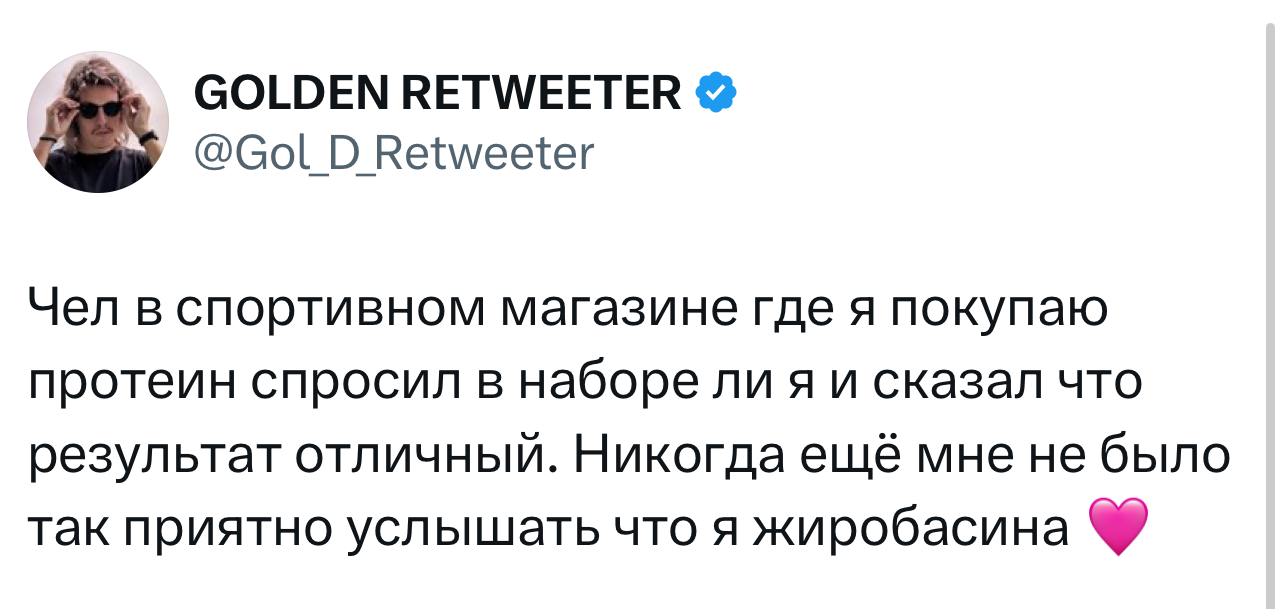Image resolution: width=1284 pixels, height=609 pixels.
Task: Click the blue verified checkmark badge
Action: (715, 93)
